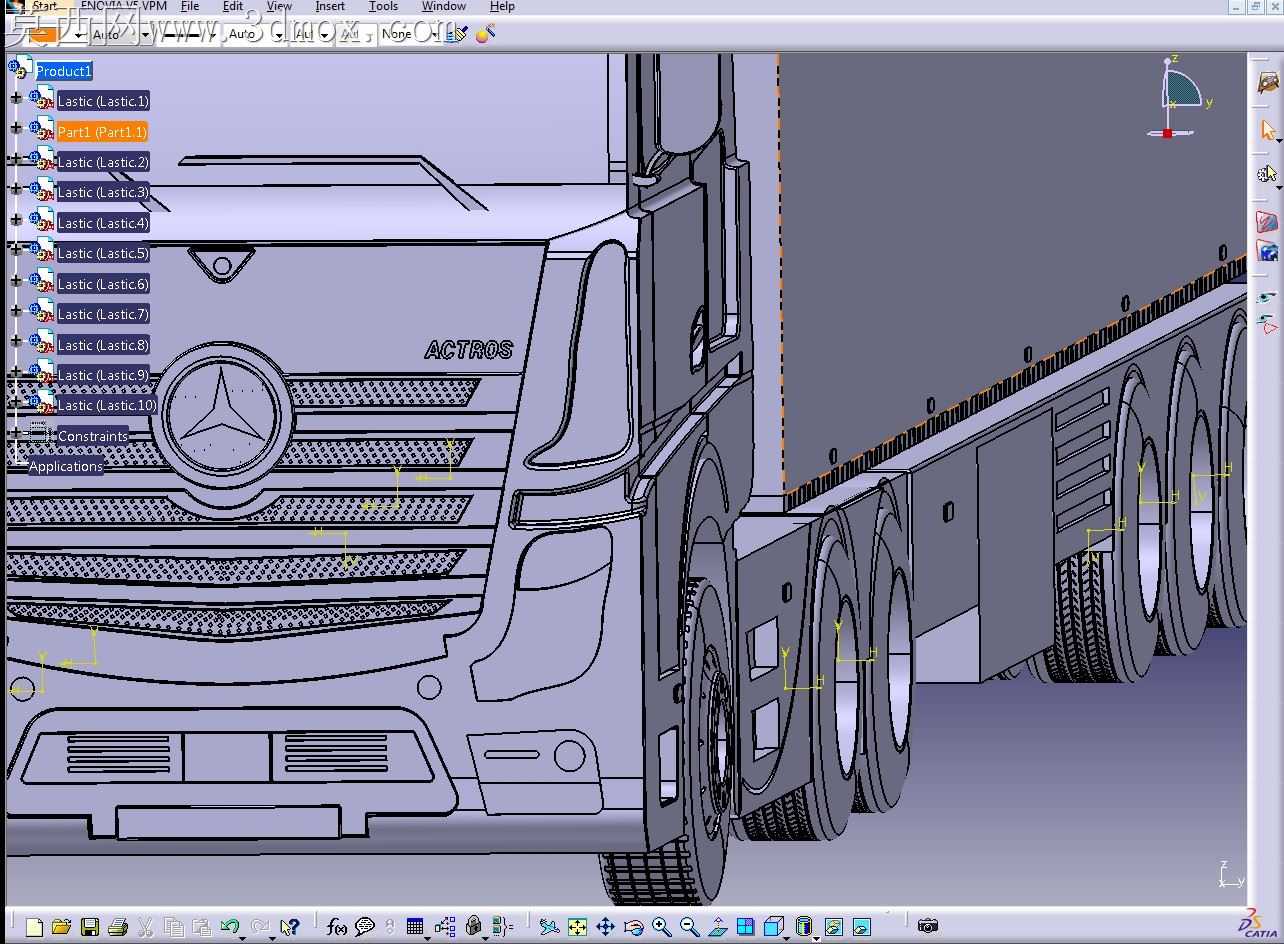The width and height of the screenshot is (1284, 944).
Task: Open the Insert menu
Action: [x=330, y=6]
